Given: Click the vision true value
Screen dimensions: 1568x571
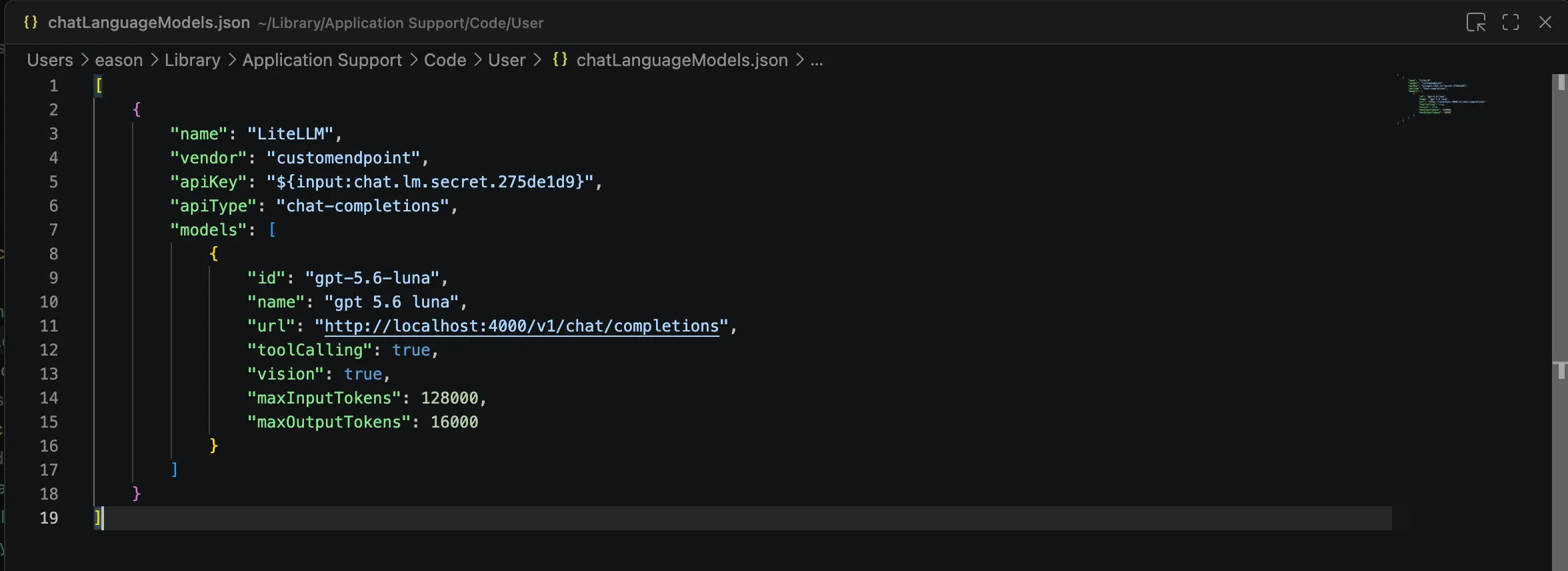Looking at the screenshot, I should pyautogui.click(x=363, y=374).
